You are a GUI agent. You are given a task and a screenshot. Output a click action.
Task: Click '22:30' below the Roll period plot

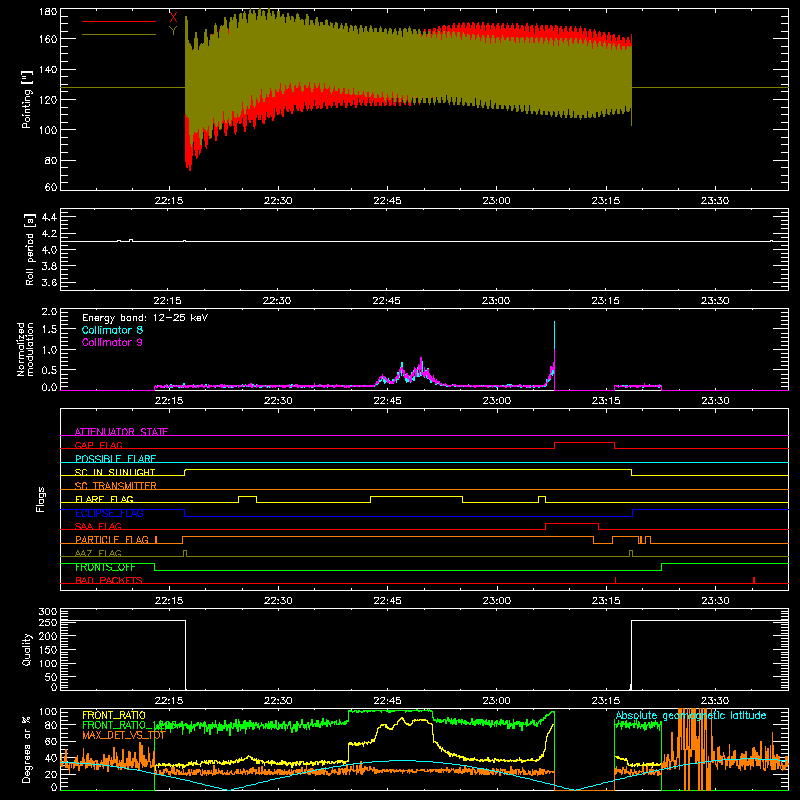pos(277,301)
